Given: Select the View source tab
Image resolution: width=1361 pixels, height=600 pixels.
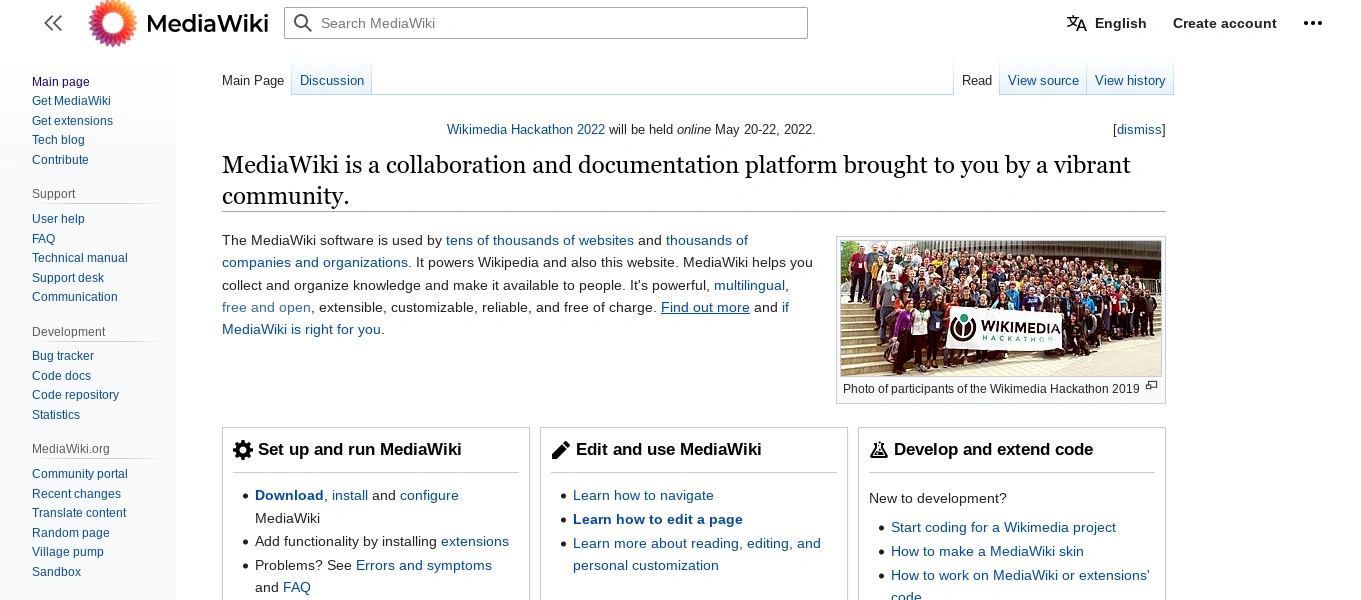Looking at the screenshot, I should click(1043, 80).
